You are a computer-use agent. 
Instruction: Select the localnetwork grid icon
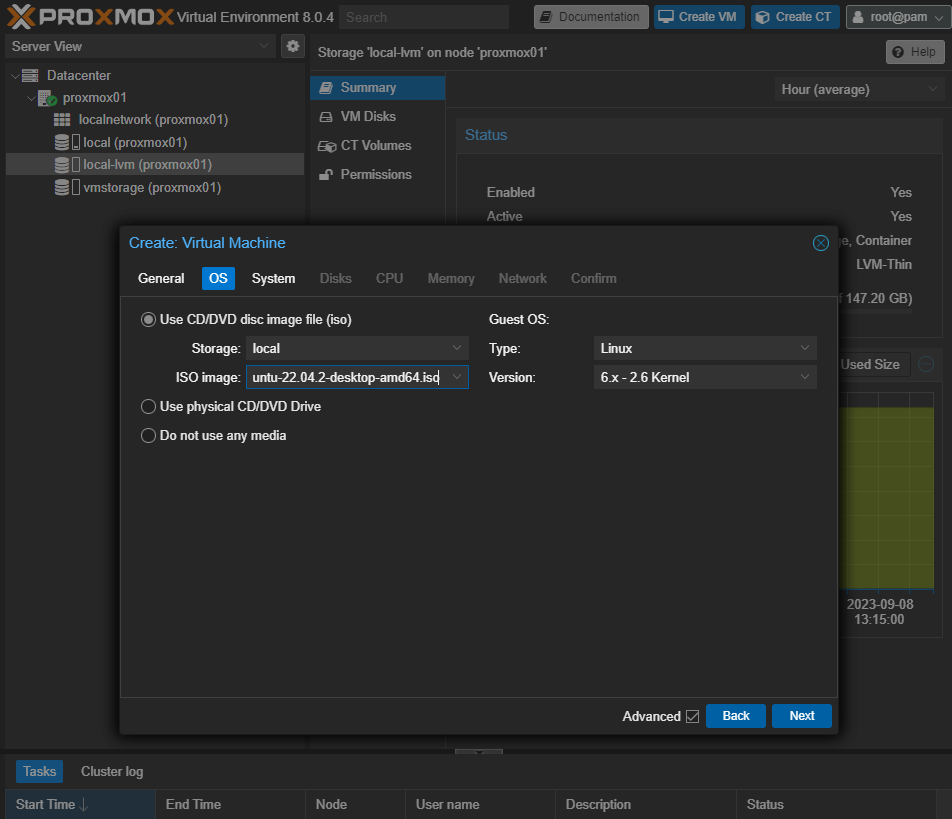tap(62, 120)
